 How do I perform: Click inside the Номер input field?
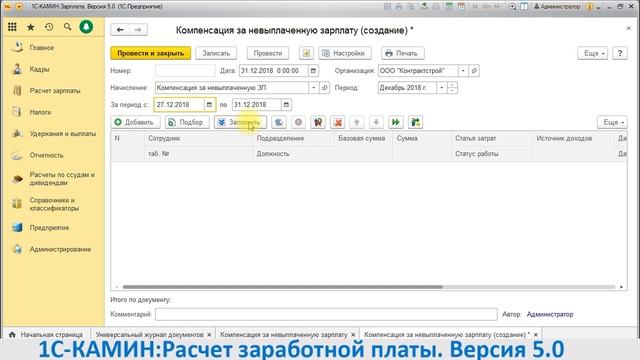point(185,71)
